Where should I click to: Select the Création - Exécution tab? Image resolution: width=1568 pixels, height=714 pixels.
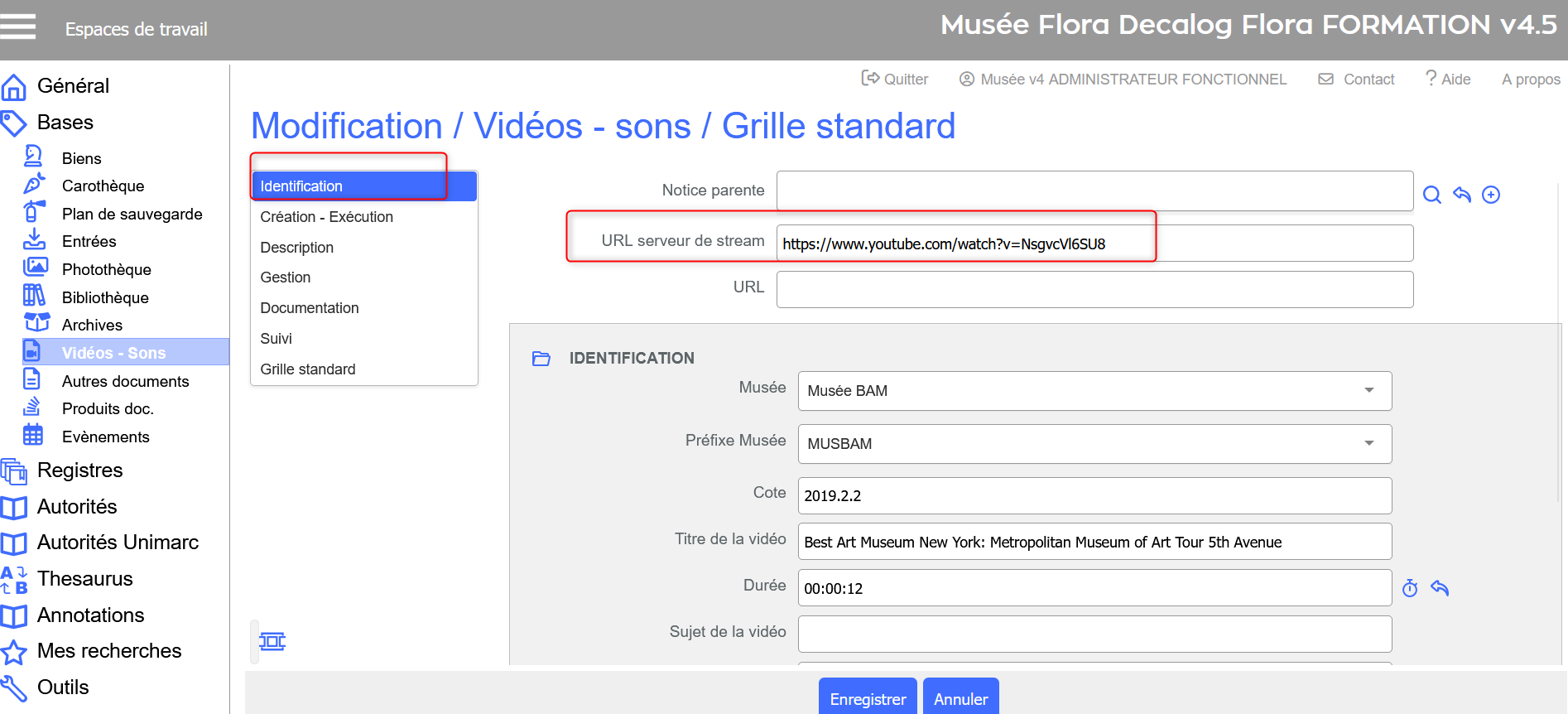tap(326, 217)
